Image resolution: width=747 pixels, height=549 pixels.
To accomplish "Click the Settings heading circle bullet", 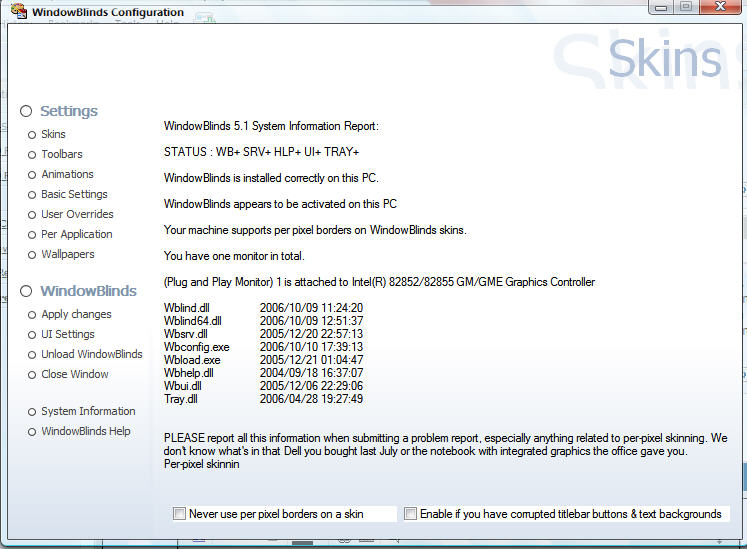I will [26, 111].
